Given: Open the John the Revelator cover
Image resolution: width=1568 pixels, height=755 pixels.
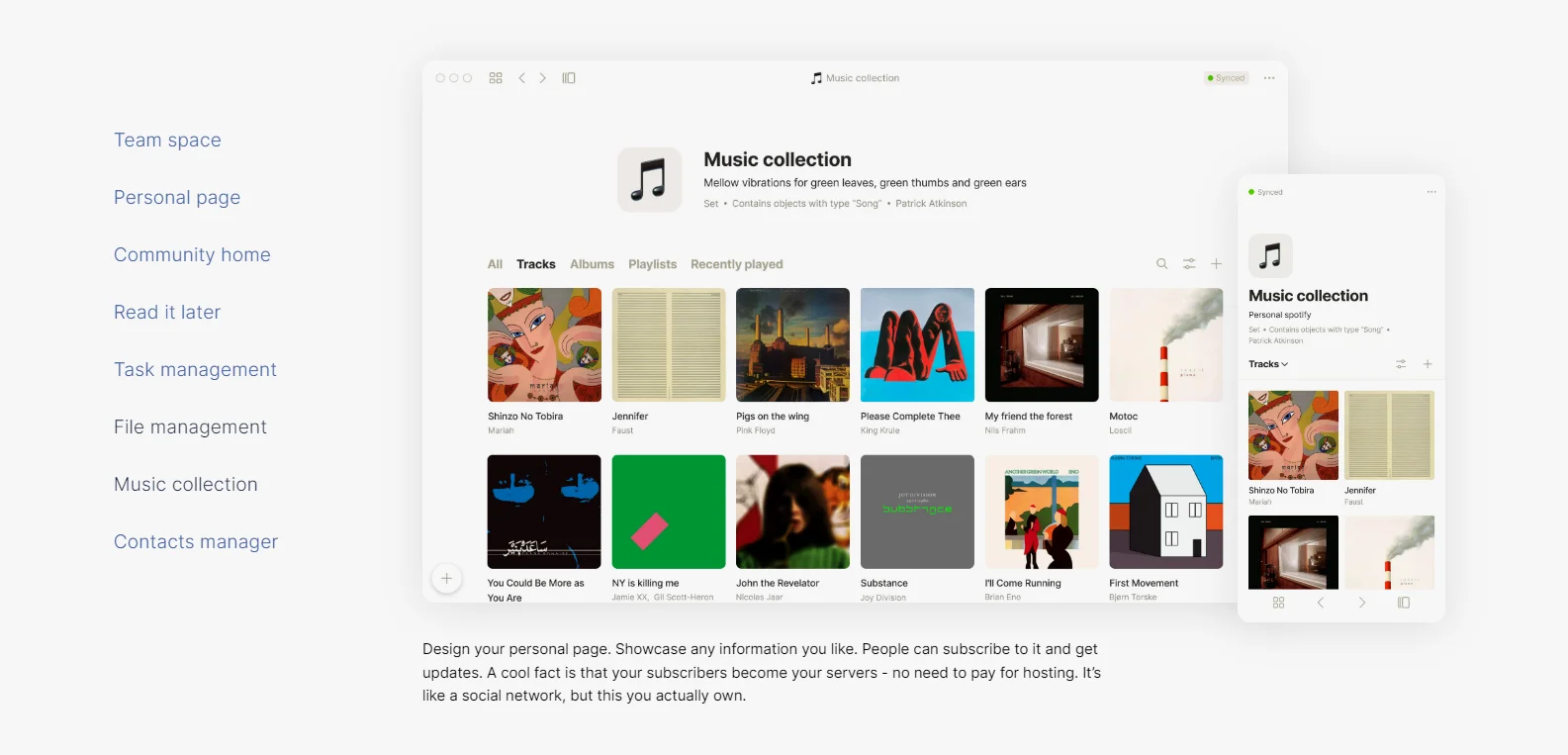Looking at the screenshot, I should (x=792, y=512).
